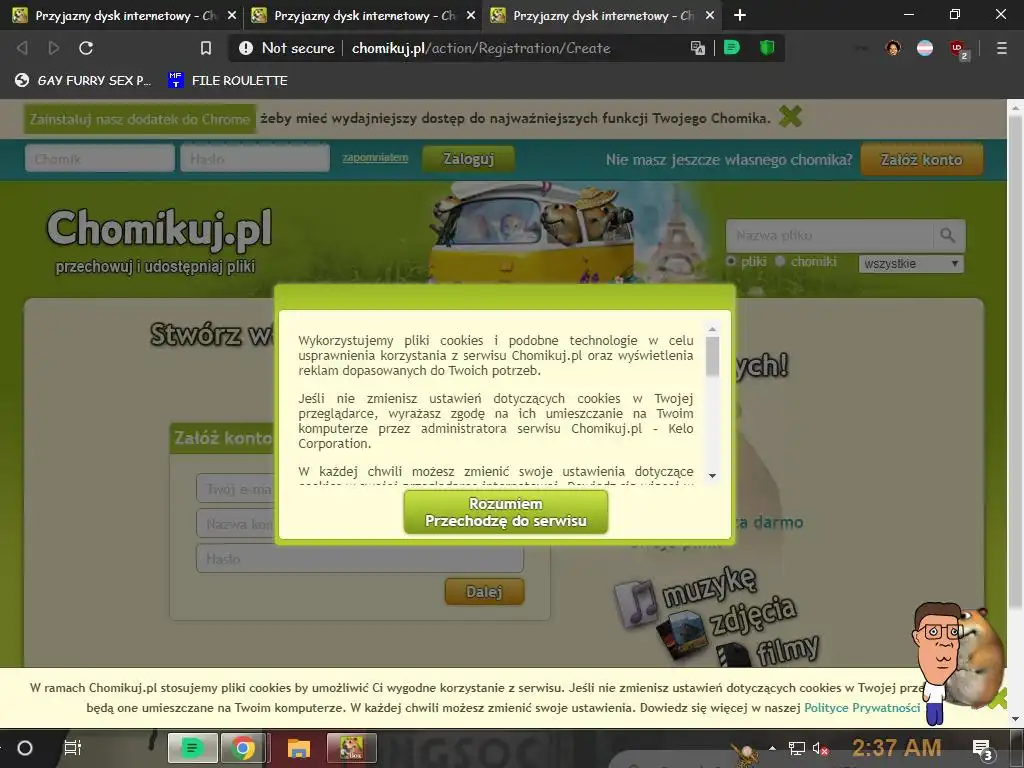Dismiss the Chrome add-on banner with green X
The image size is (1024, 768).
(790, 116)
